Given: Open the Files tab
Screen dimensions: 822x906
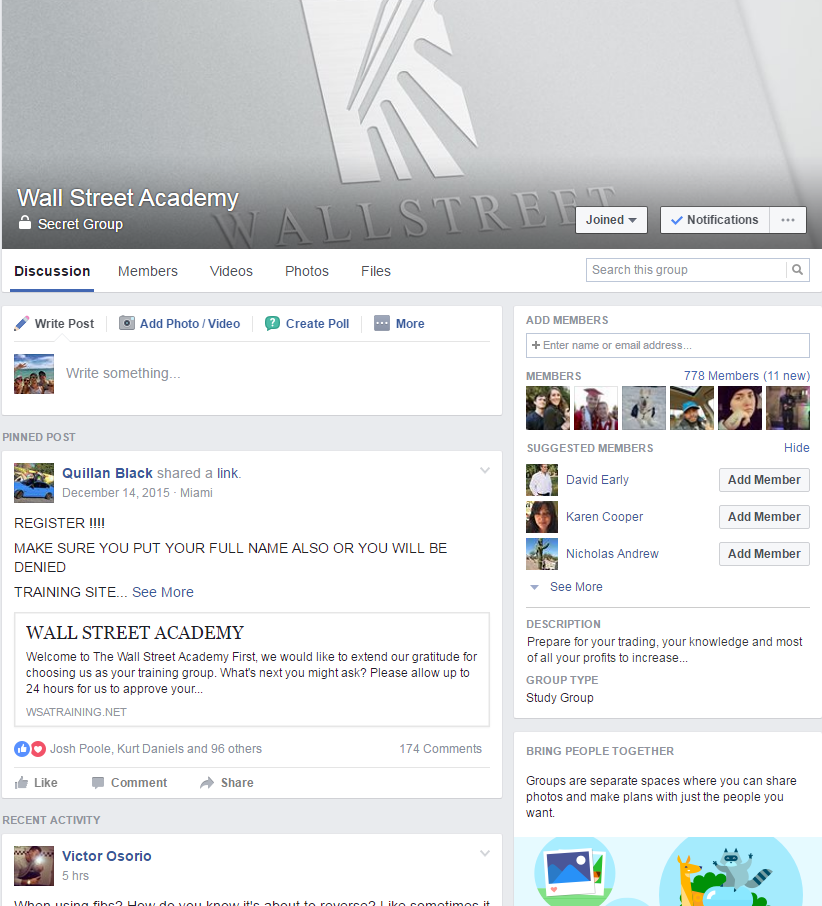Looking at the screenshot, I should pyautogui.click(x=375, y=271).
